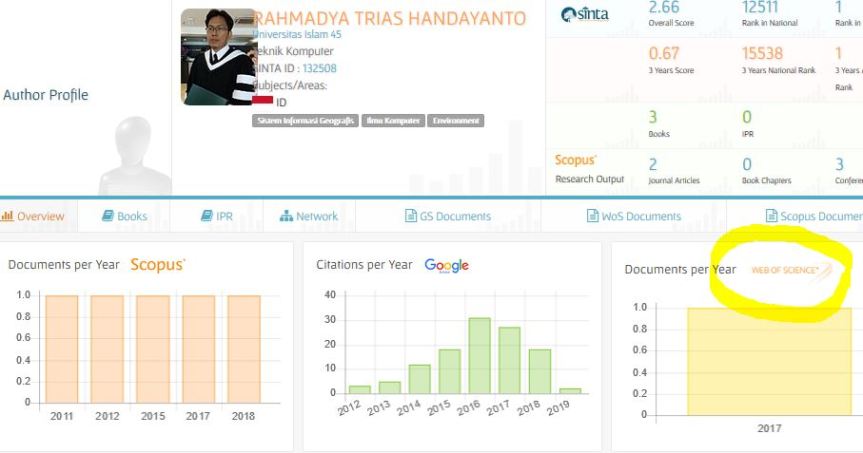Viewport: 863px width, 453px height.
Task: Click the 15538 3 Years National Rank
Action: point(762,53)
